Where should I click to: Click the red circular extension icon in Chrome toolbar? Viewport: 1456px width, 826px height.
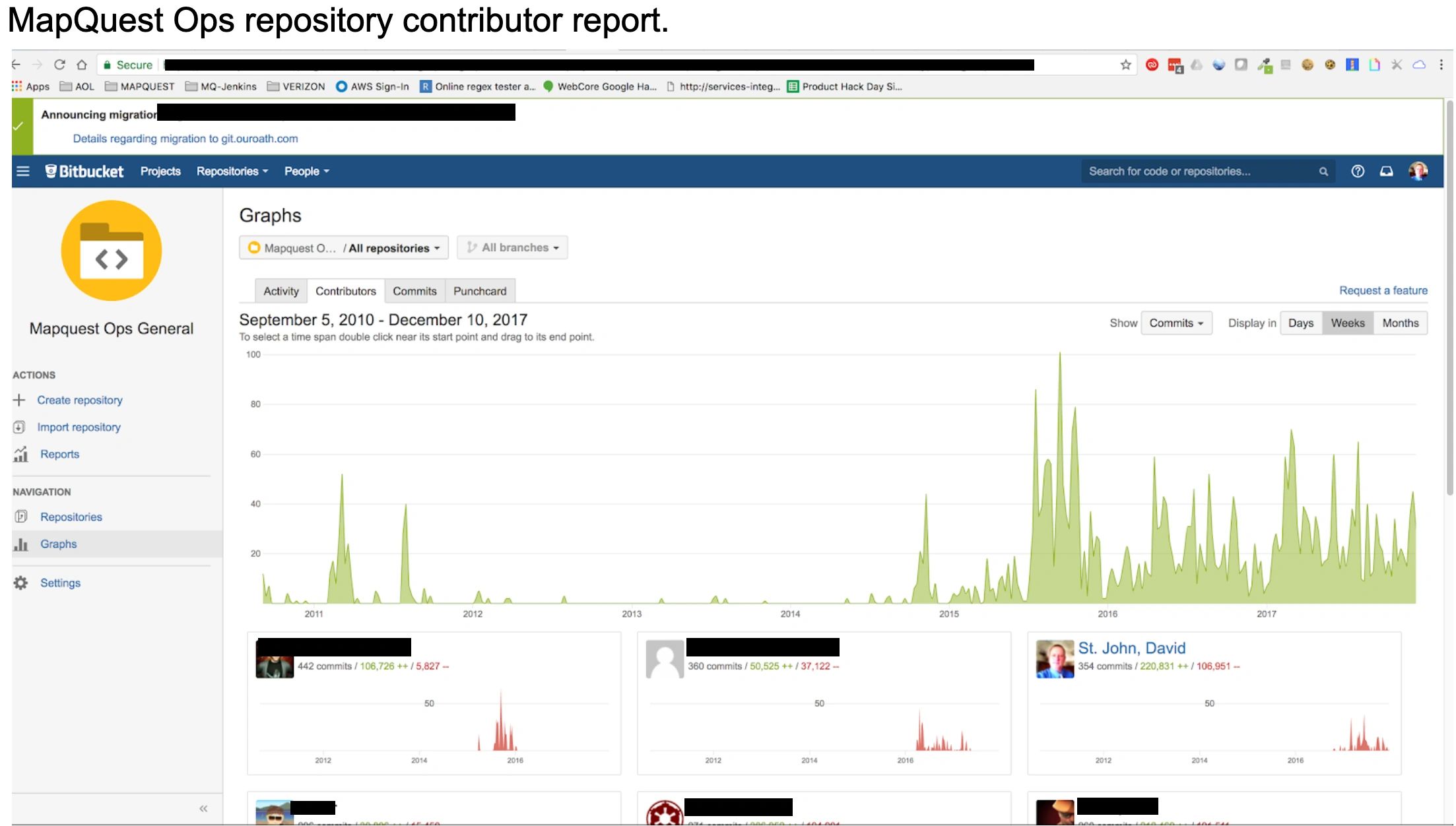click(x=1152, y=65)
